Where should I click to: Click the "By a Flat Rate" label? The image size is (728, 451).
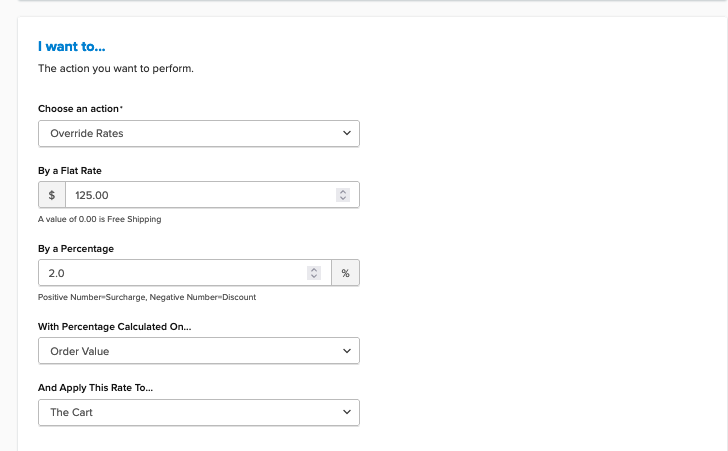click(70, 170)
